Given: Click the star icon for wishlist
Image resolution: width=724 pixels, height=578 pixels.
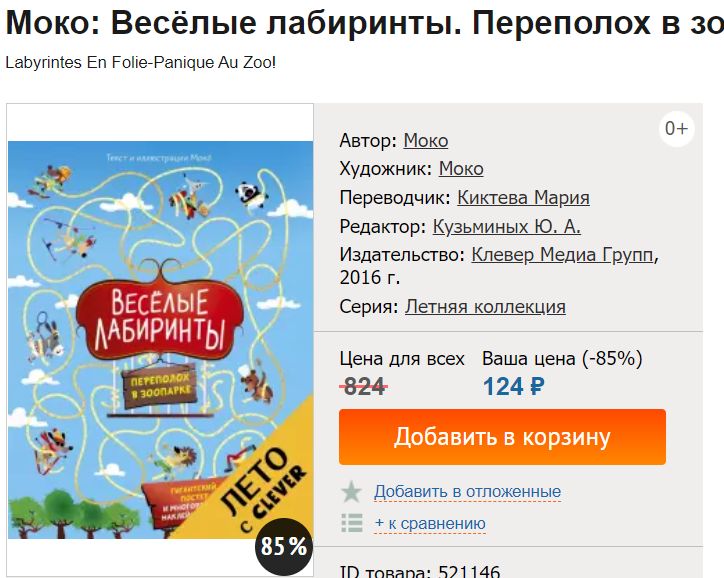Looking at the screenshot, I should (x=351, y=492).
